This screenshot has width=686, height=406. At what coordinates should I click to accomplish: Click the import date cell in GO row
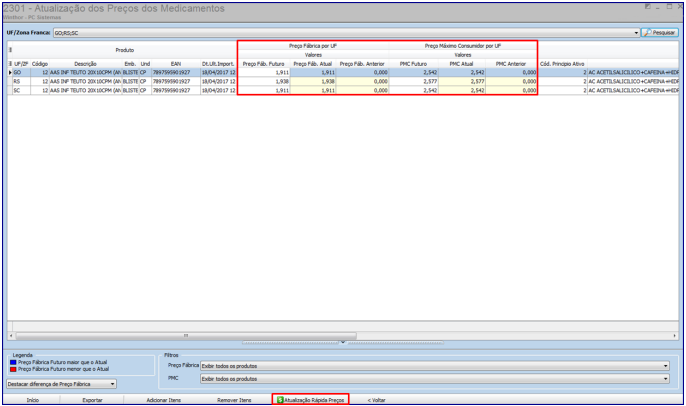pos(218,73)
